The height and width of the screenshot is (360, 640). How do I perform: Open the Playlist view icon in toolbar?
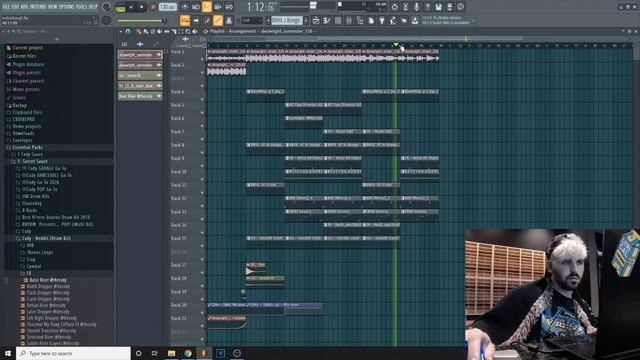[316, 20]
